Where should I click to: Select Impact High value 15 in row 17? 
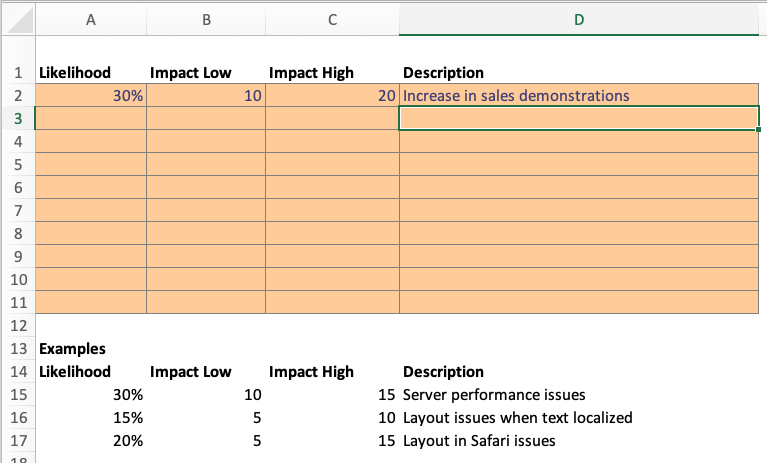pos(332,441)
